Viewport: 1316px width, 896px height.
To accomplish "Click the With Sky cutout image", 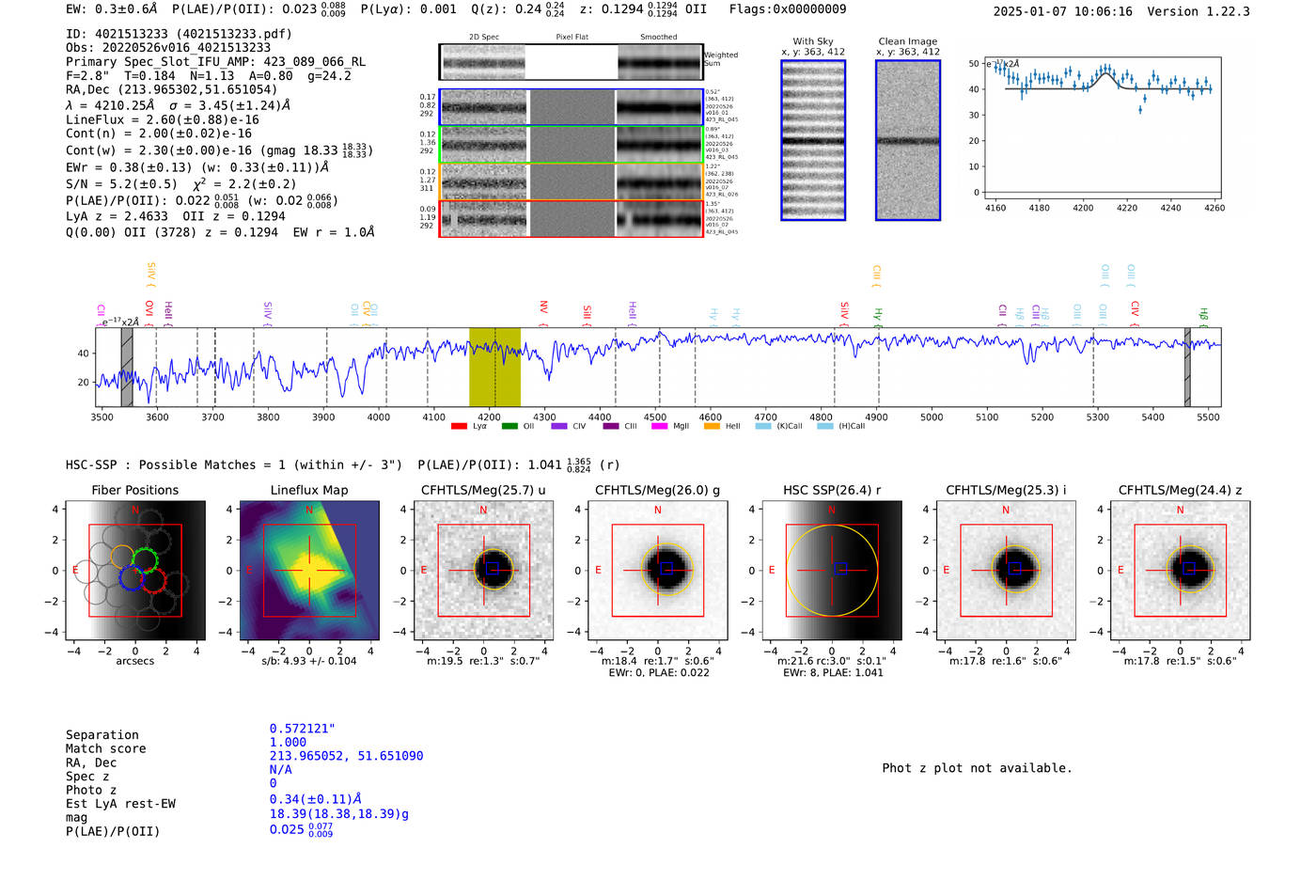I will click(x=813, y=140).
